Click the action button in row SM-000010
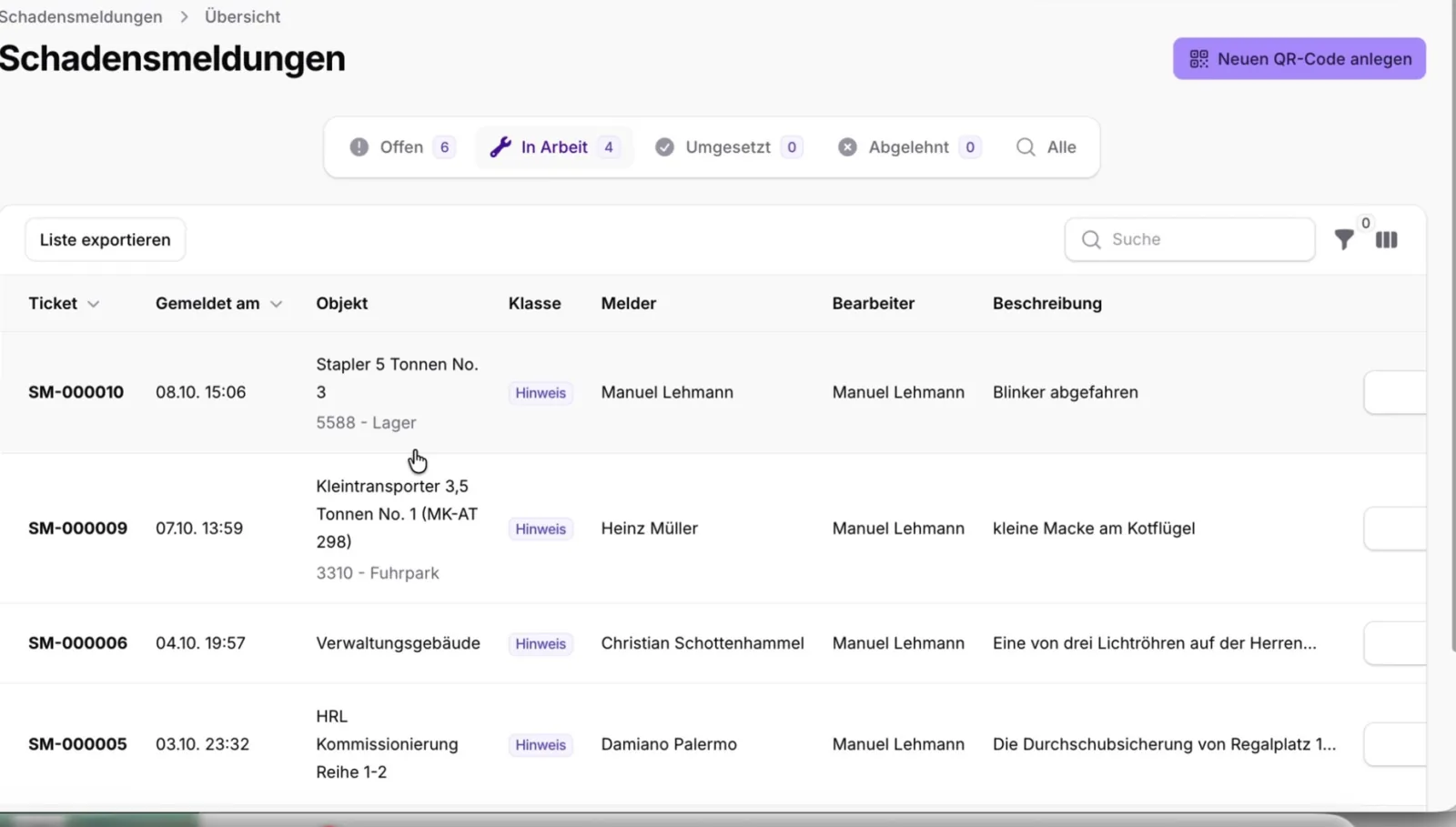Viewport: 1456px width, 827px height. click(x=1395, y=393)
